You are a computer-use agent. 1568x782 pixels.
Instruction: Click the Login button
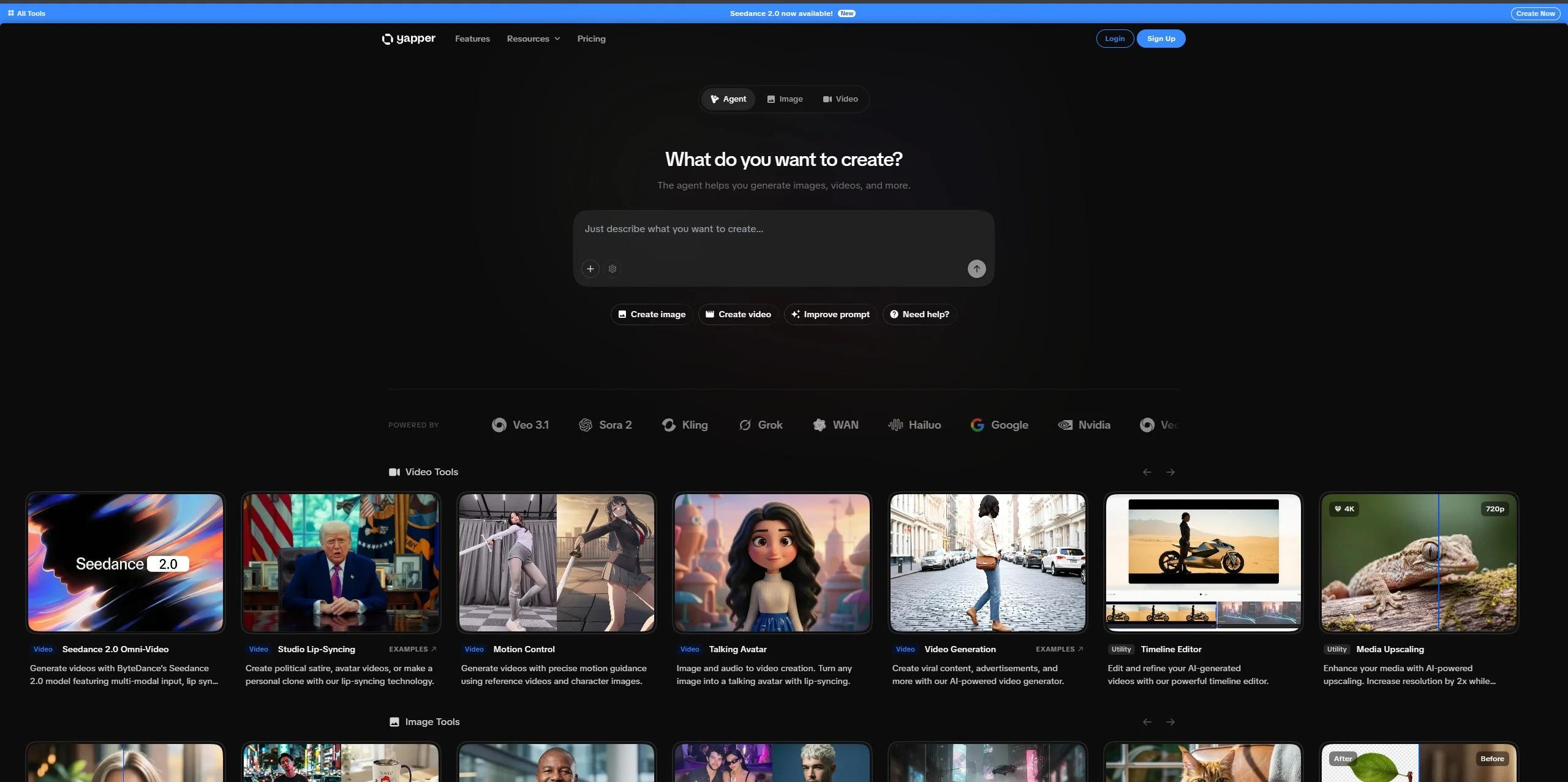pos(1115,39)
